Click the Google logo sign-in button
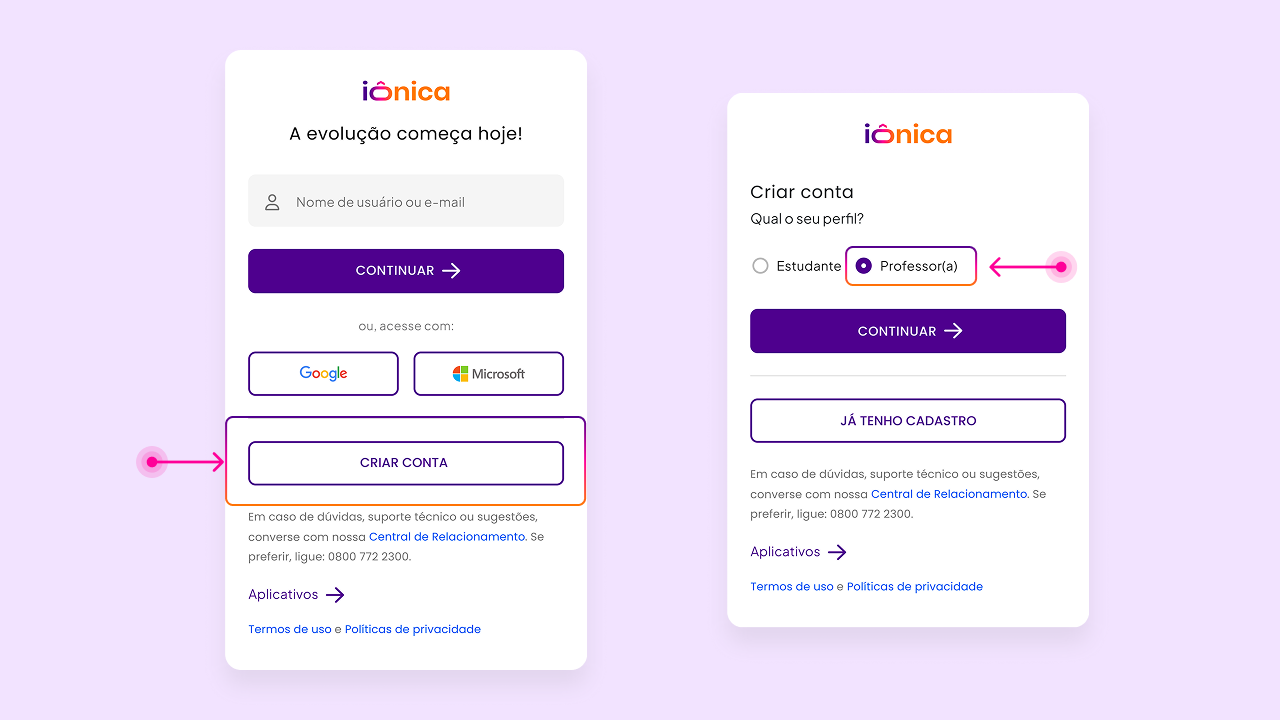1280x720 pixels. pos(323,374)
